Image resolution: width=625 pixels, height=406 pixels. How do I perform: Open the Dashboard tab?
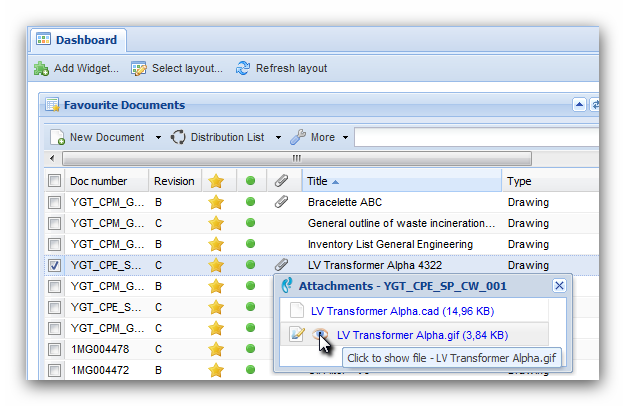[x=79, y=40]
